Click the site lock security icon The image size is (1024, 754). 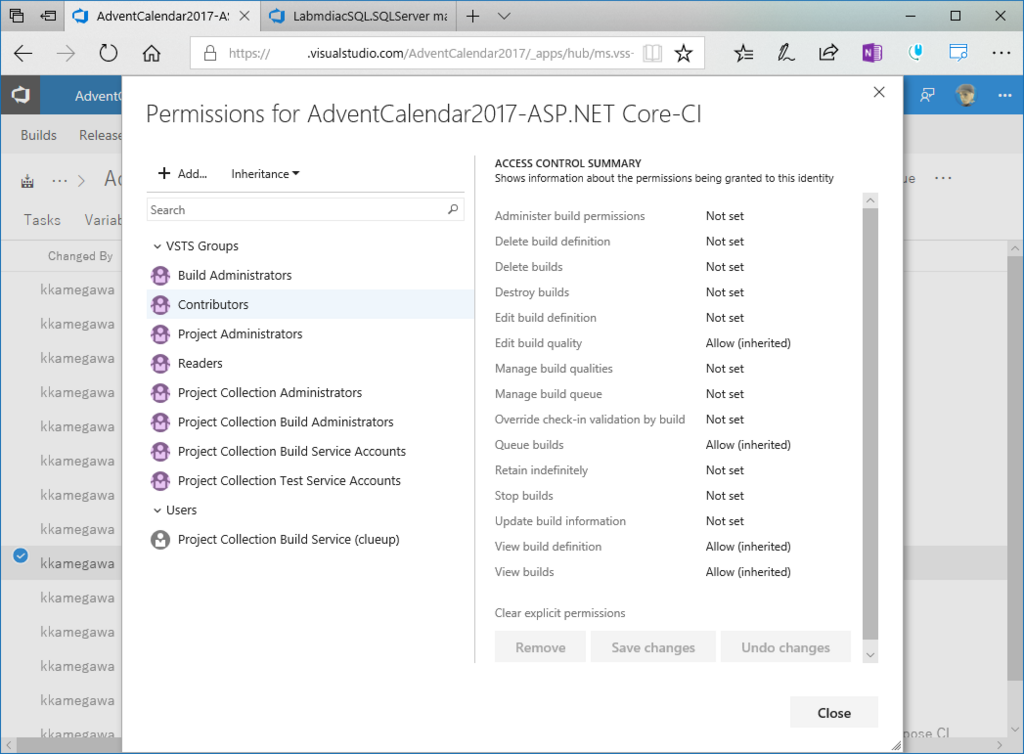click(210, 53)
